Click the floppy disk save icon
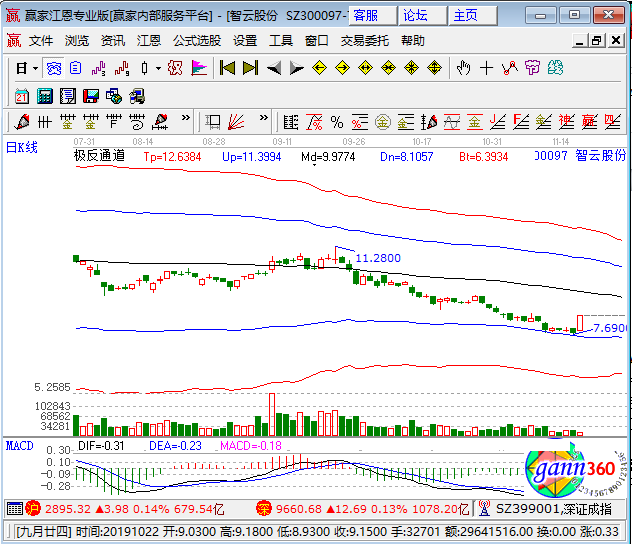Screen dimensions: 632x544 (91, 96)
